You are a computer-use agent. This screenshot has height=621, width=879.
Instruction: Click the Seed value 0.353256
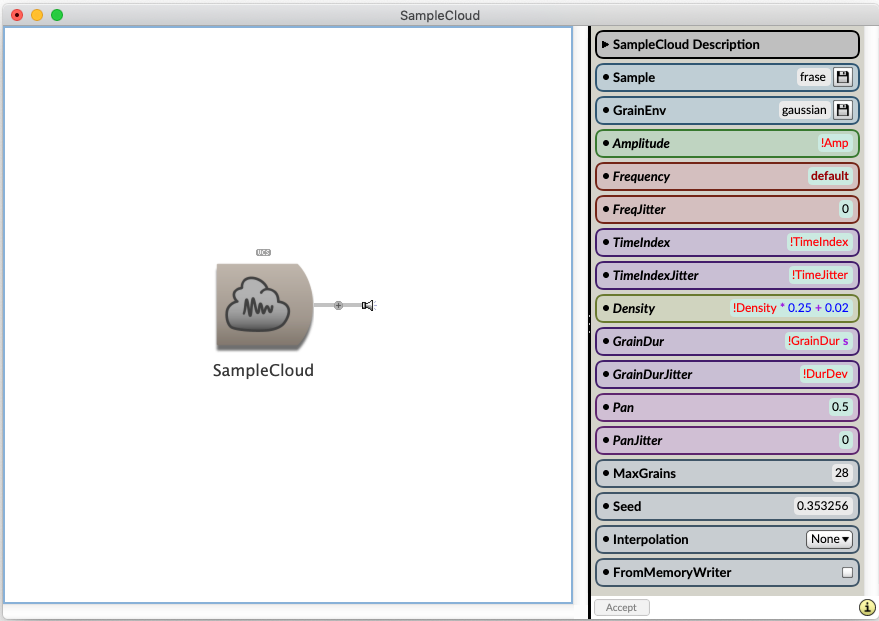pyautogui.click(x=823, y=506)
